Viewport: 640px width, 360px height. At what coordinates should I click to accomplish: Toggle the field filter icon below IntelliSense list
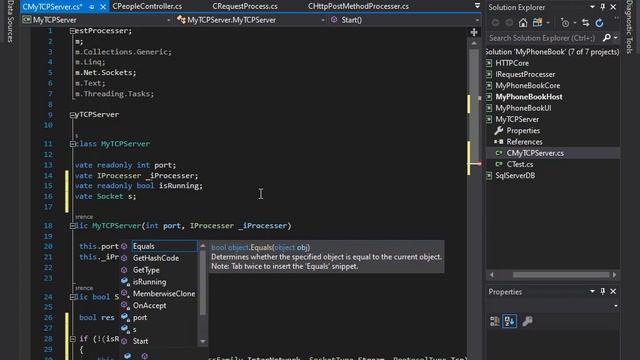pyautogui.click(x=128, y=356)
